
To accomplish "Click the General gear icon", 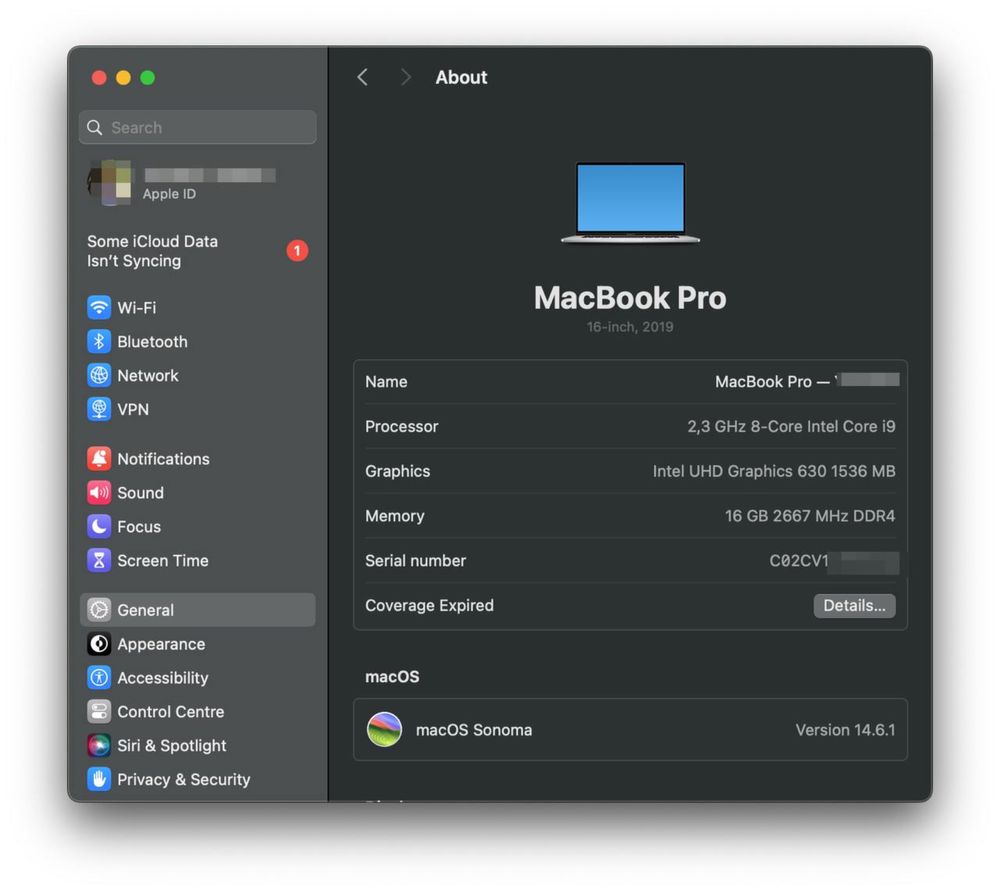I will pos(99,610).
